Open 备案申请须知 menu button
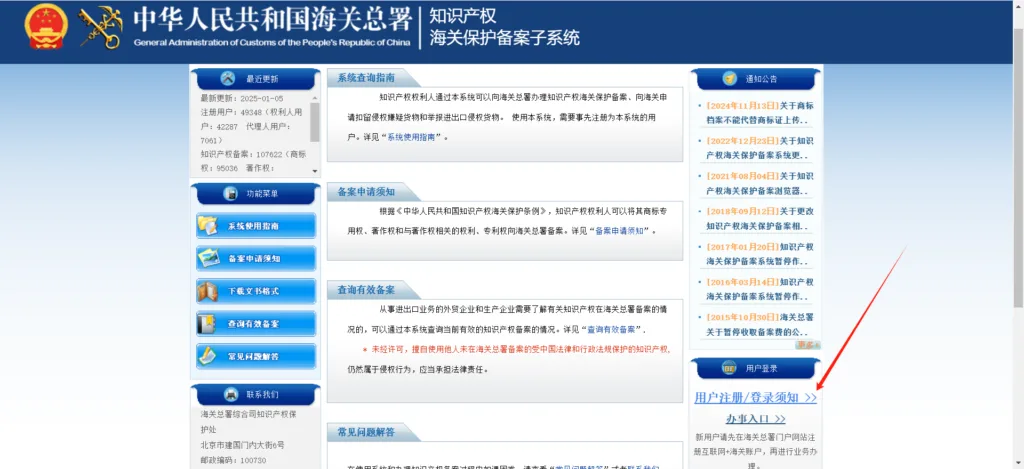 256,258
